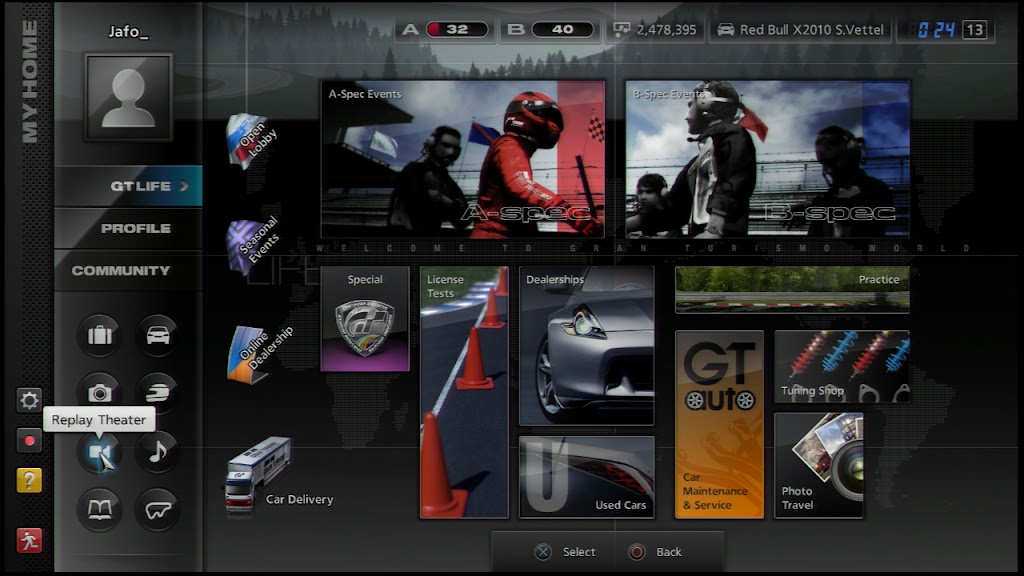1024x576 pixels.
Task: Open the Manual book icon
Action: (99, 509)
